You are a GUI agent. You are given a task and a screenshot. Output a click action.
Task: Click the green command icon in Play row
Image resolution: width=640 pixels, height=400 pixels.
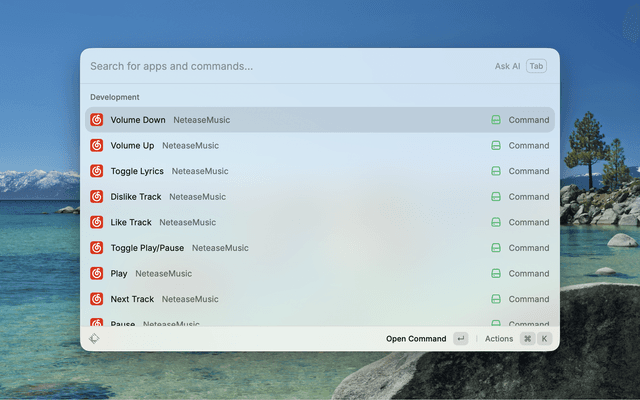click(495, 273)
